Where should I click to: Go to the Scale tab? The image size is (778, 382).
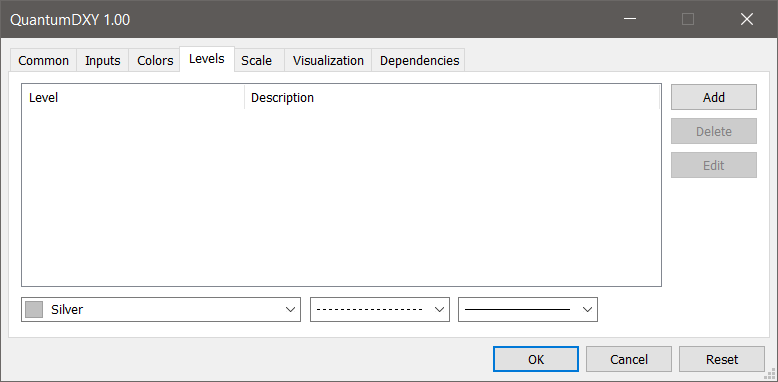tap(257, 61)
